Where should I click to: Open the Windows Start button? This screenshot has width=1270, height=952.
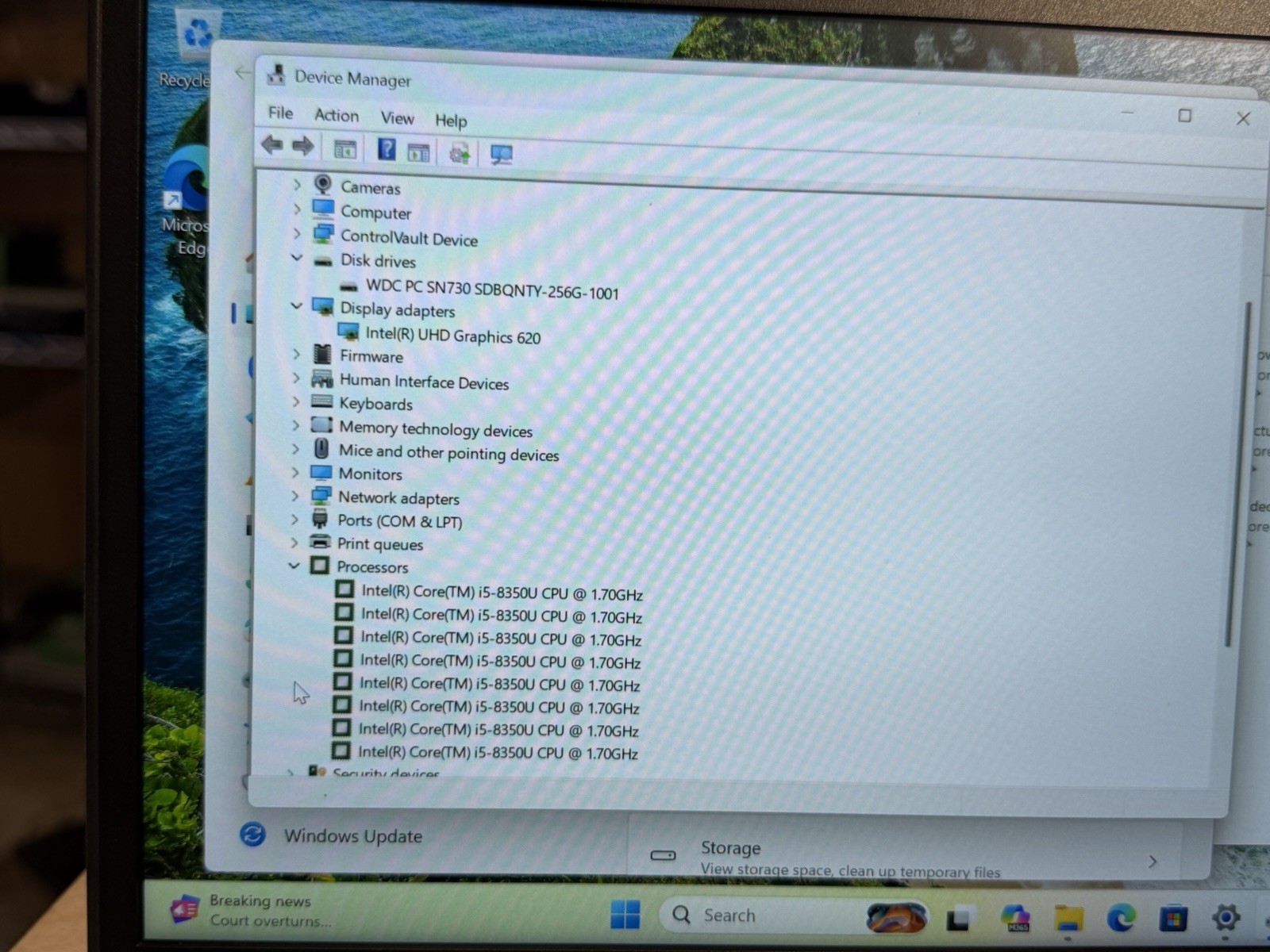625,914
